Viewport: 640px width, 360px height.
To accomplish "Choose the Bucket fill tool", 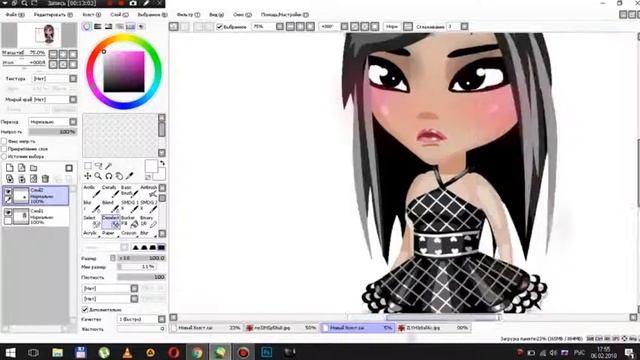I will click(129, 221).
